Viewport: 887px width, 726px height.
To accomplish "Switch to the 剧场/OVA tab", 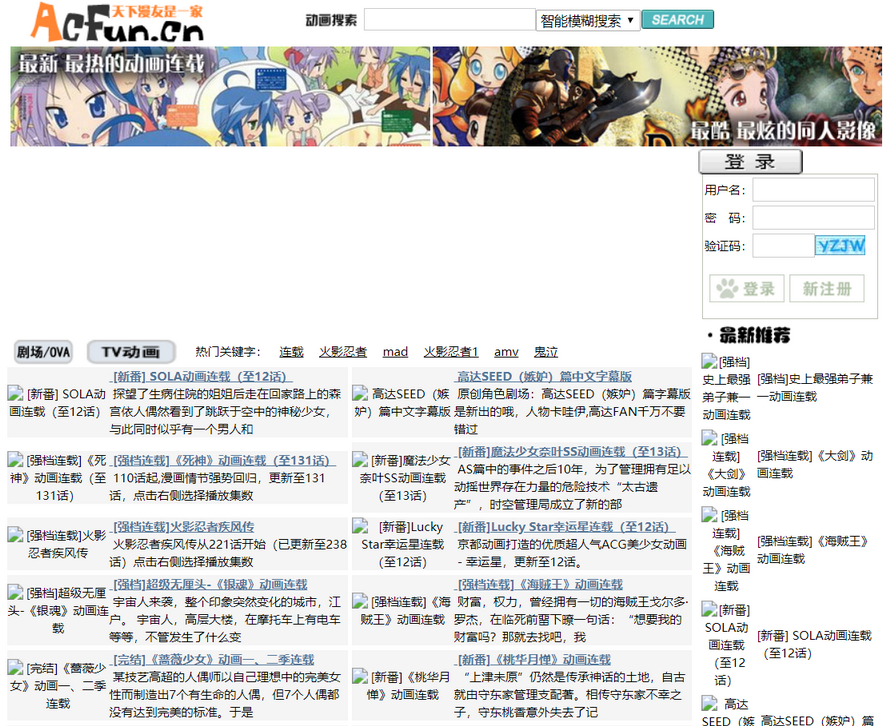I will tap(43, 352).
